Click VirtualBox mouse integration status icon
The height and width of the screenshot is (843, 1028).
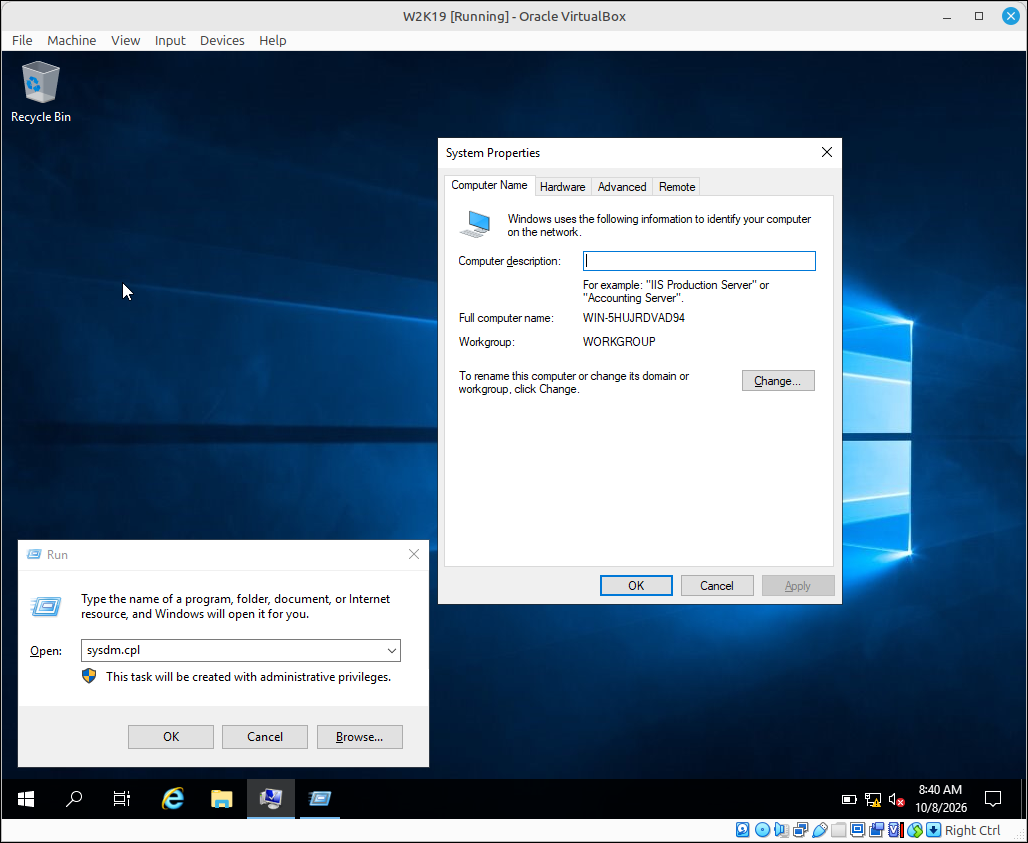pos(915,830)
